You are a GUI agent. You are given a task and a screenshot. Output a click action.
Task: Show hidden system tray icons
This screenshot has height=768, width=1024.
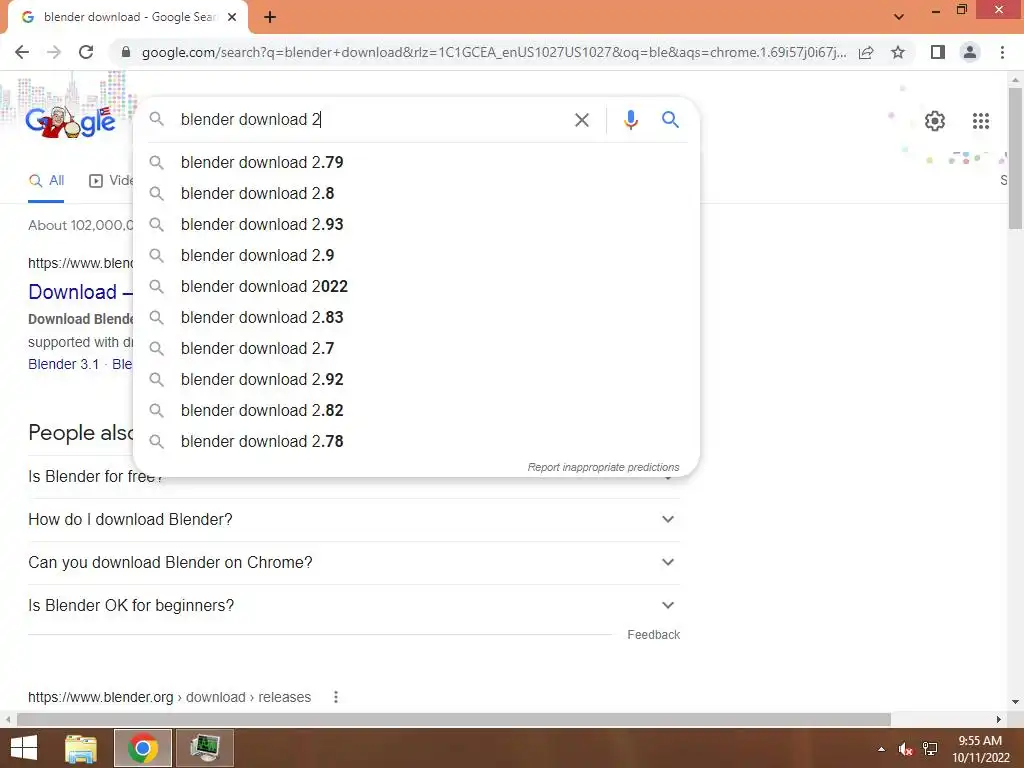coord(882,749)
